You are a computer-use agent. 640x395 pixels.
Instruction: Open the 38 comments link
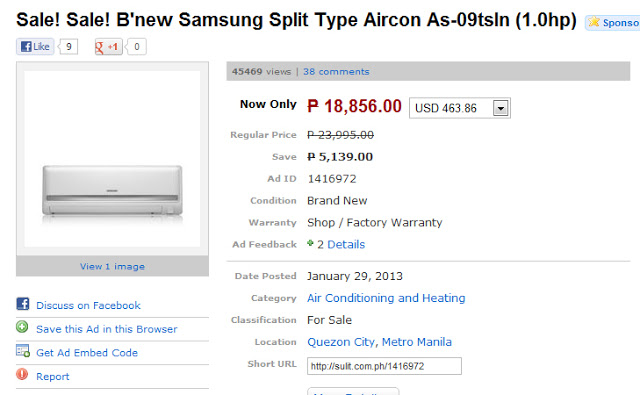[336, 72]
